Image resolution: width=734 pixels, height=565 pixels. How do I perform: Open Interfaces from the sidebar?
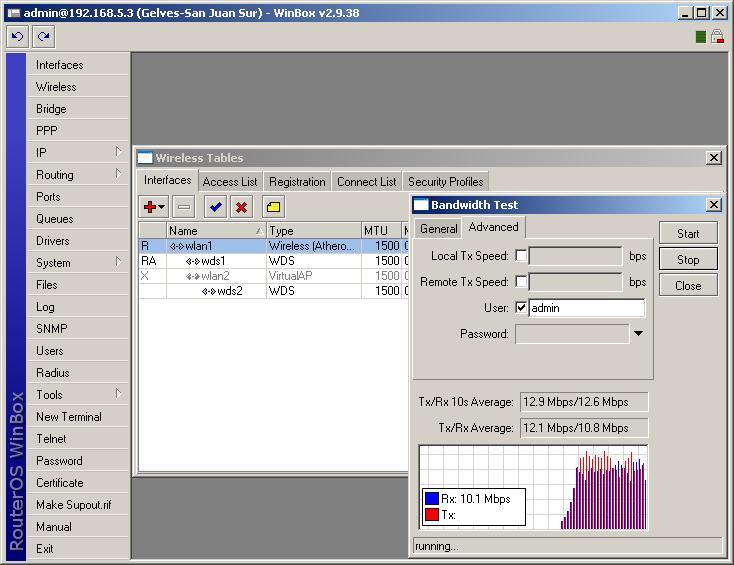coord(78,65)
